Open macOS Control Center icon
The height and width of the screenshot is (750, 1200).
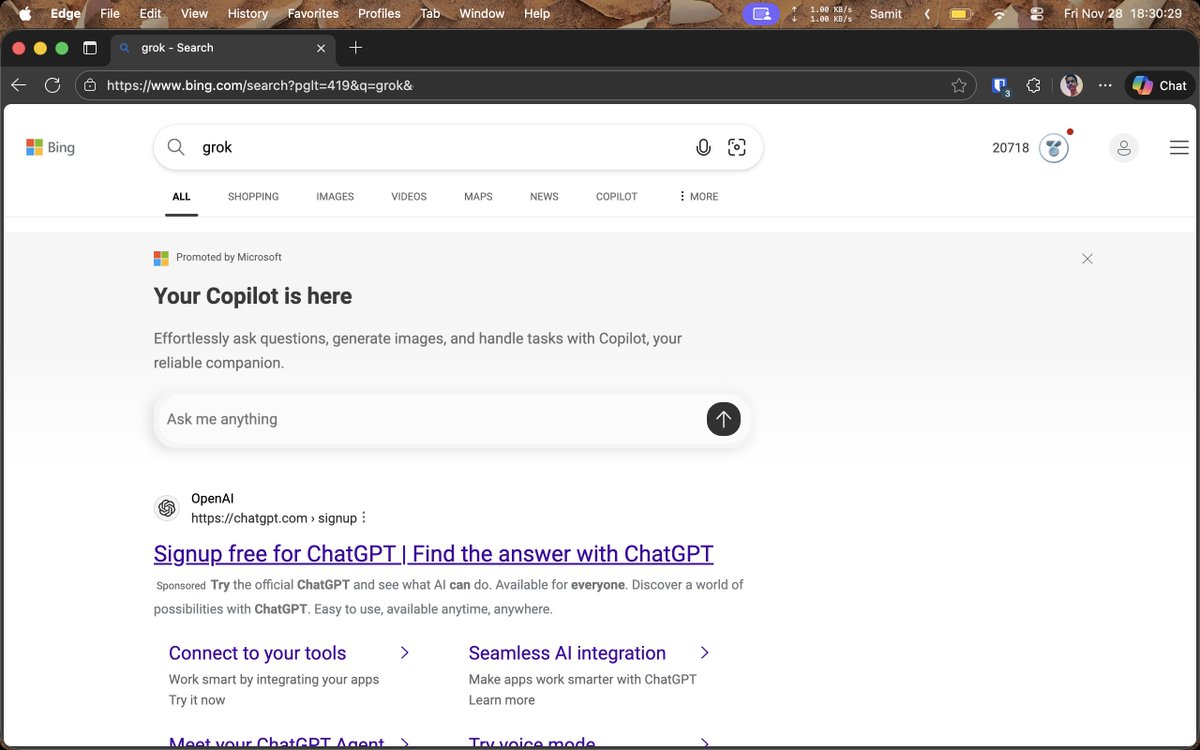[1036, 14]
